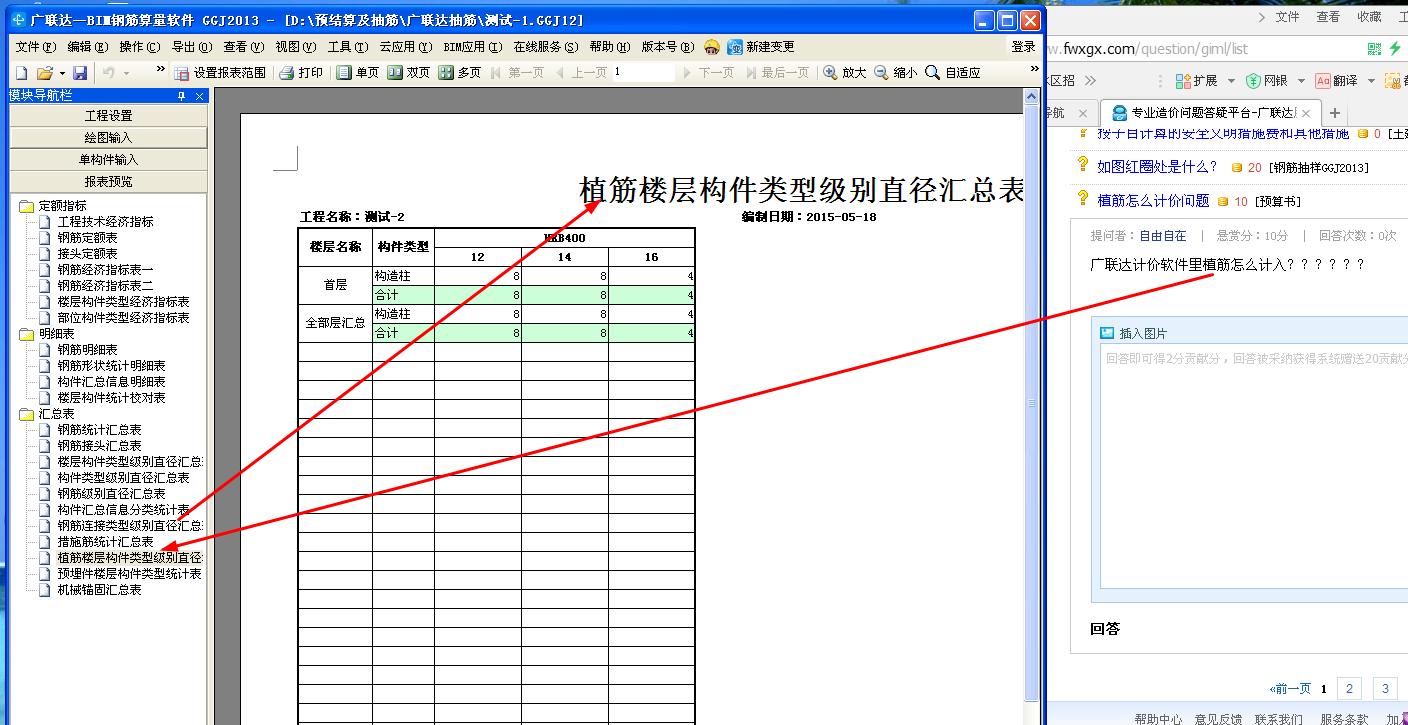Expand right toolbar overflow chevron
The height and width of the screenshot is (725, 1408).
[x=1034, y=70]
